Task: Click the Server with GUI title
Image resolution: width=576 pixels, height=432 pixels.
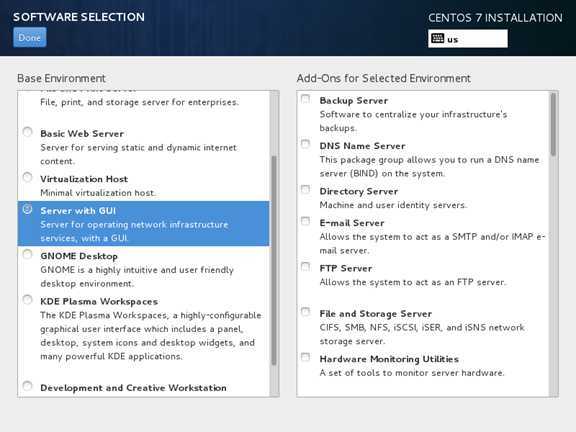Action: [78, 211]
